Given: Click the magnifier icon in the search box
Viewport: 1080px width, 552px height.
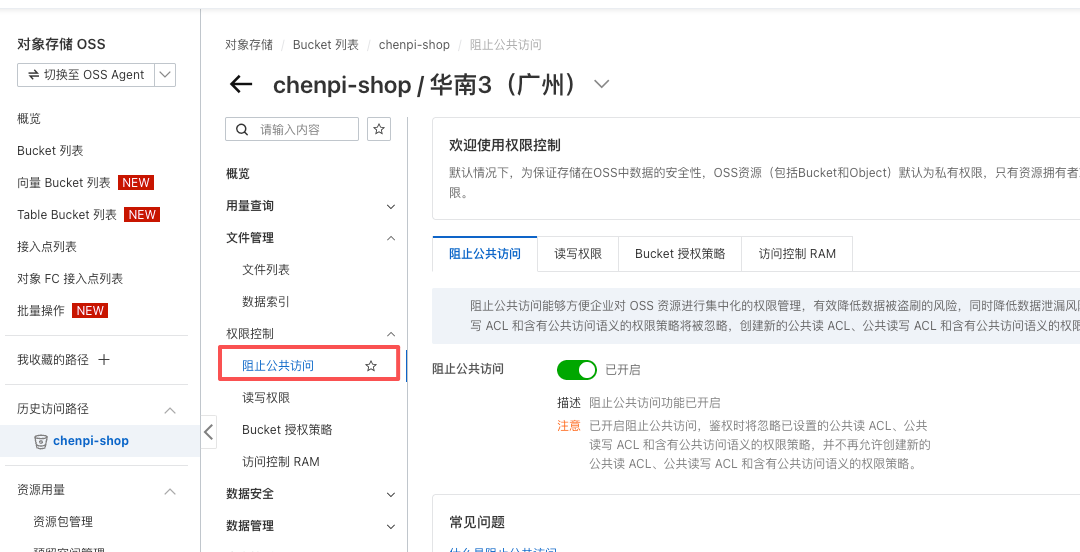Looking at the screenshot, I should [x=242, y=129].
